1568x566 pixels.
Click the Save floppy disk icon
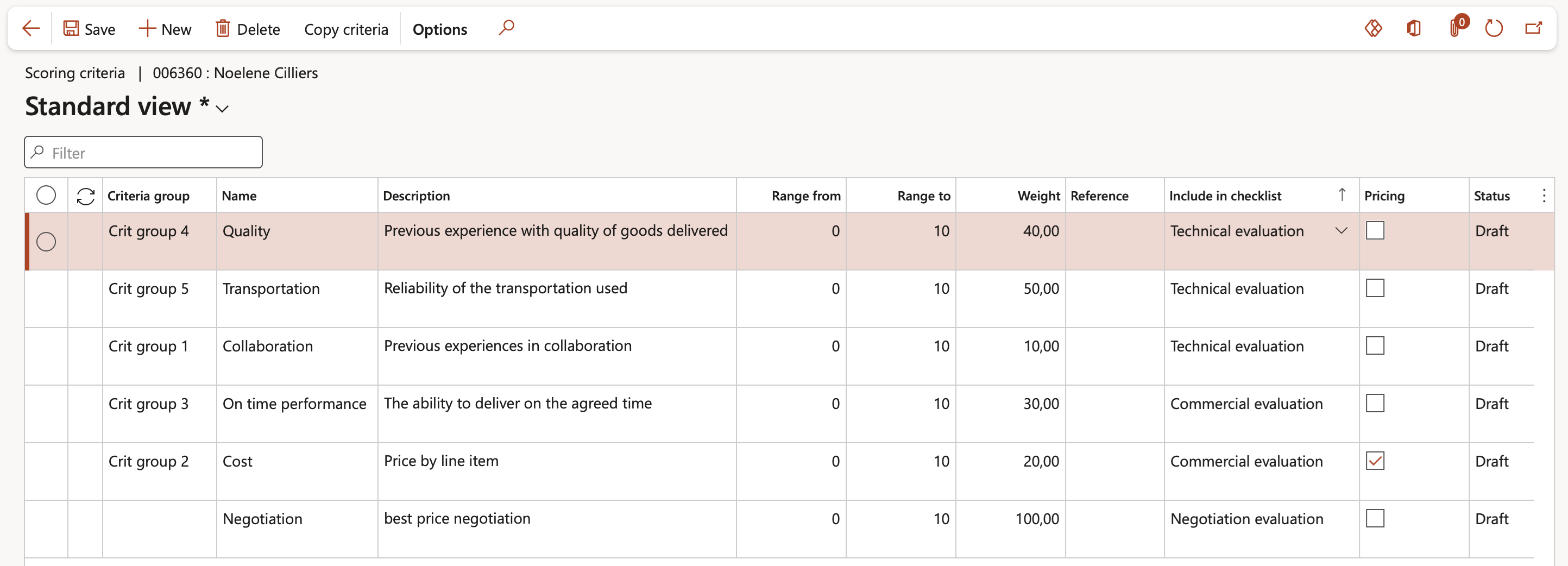(71, 29)
